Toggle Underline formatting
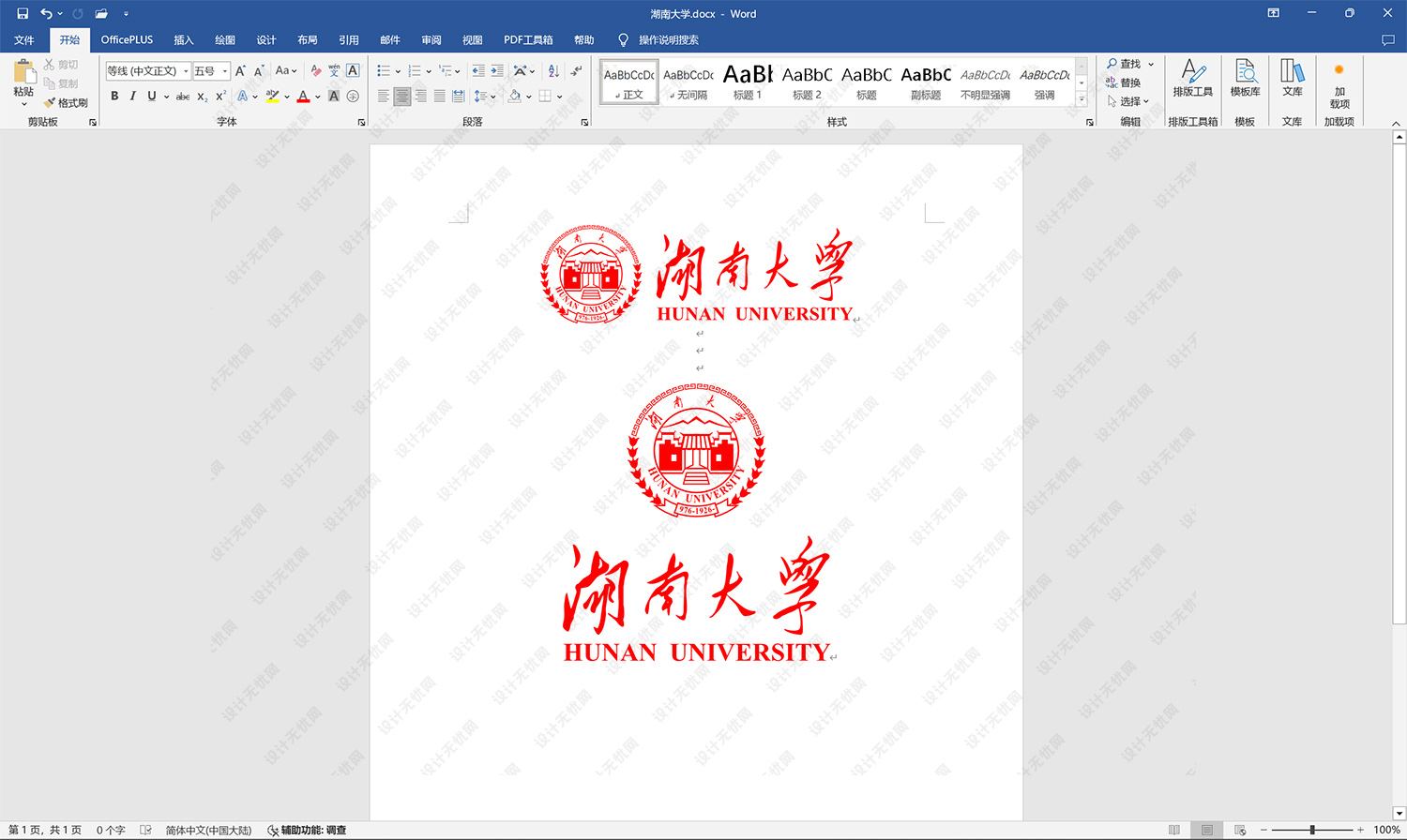The image size is (1407, 840). (x=152, y=97)
